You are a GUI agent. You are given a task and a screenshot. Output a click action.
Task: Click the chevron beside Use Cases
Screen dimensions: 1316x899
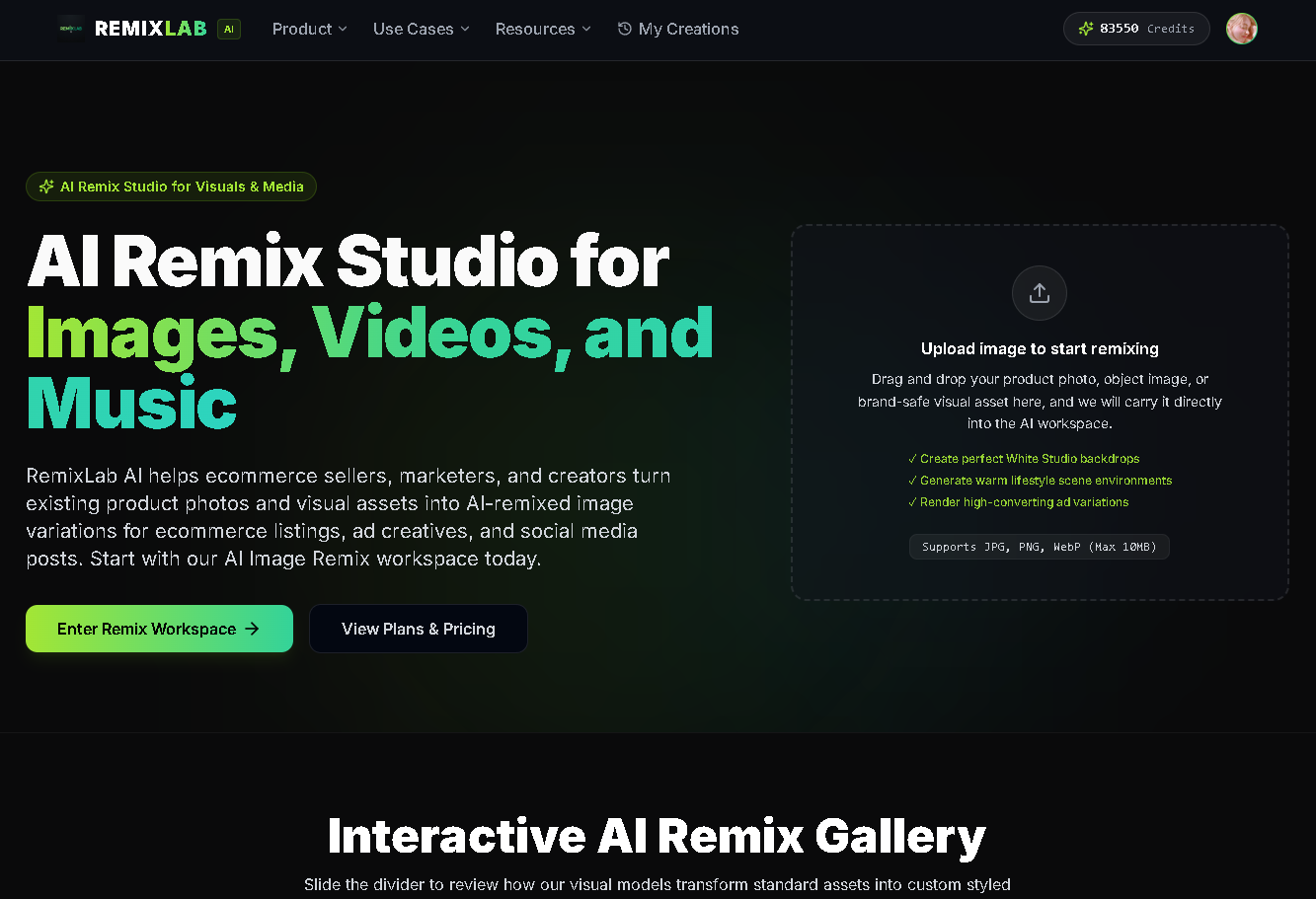pyautogui.click(x=465, y=29)
